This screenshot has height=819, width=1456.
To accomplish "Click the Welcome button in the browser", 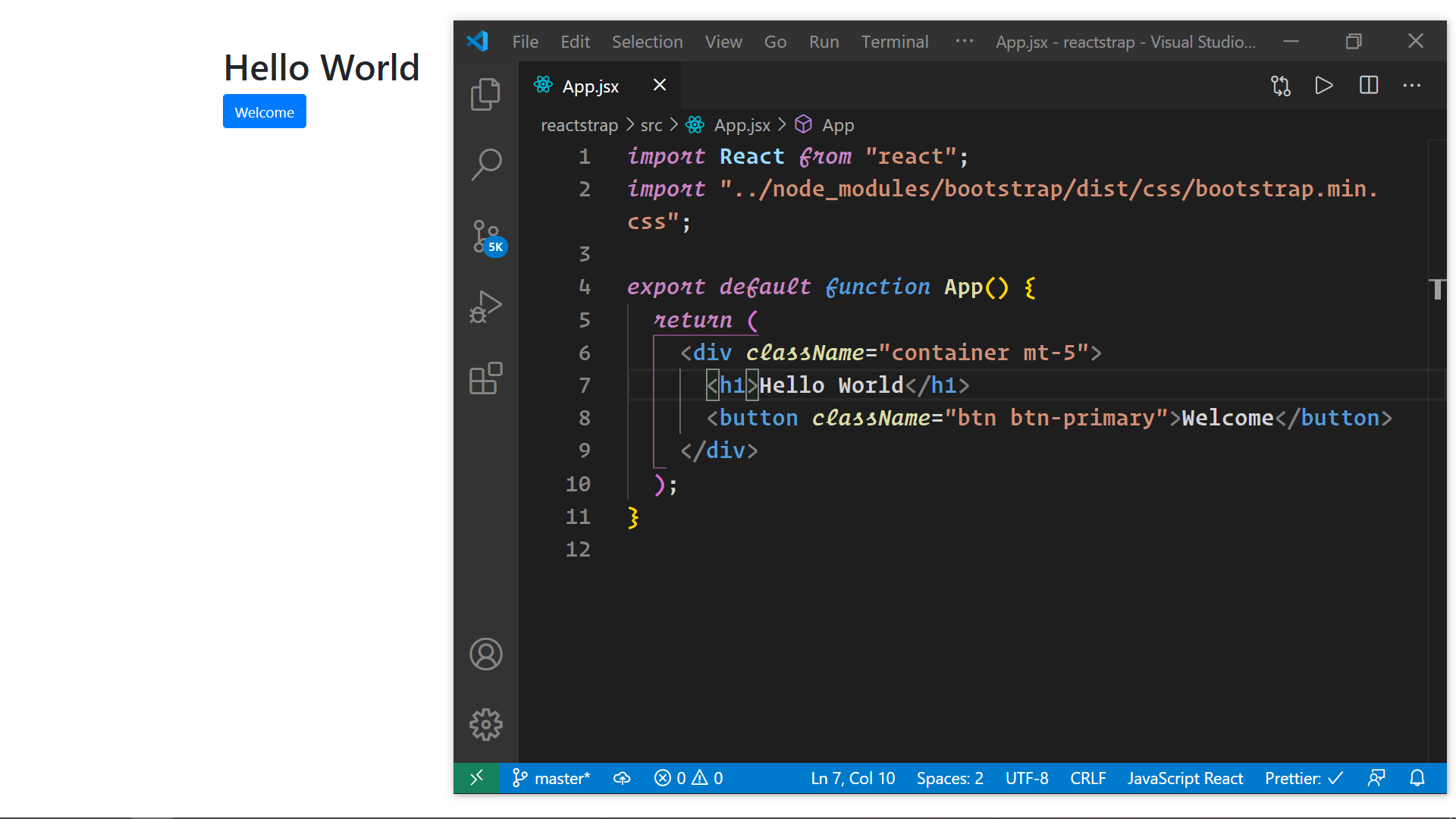I will [264, 111].
